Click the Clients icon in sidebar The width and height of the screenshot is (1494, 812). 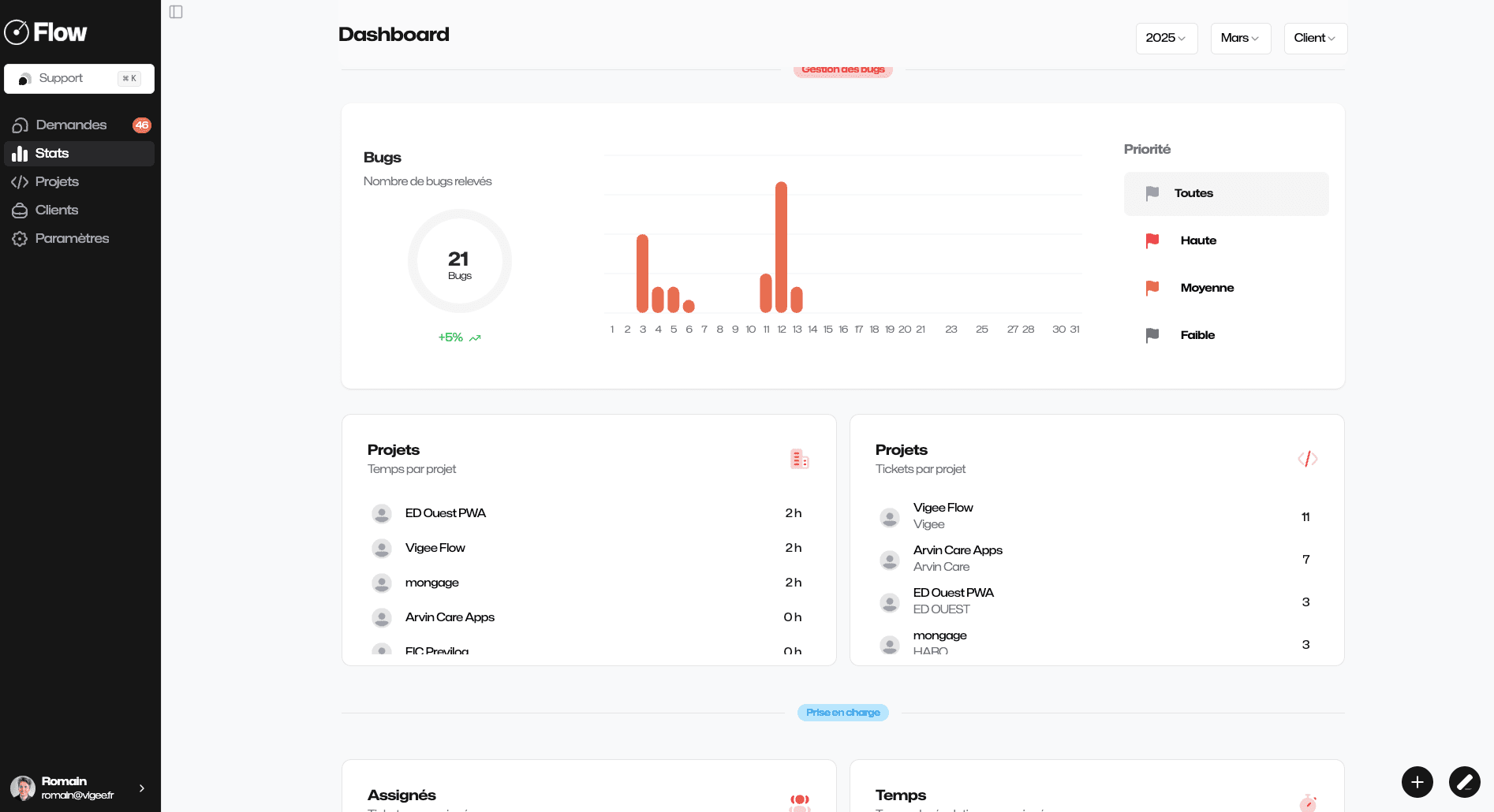point(20,210)
